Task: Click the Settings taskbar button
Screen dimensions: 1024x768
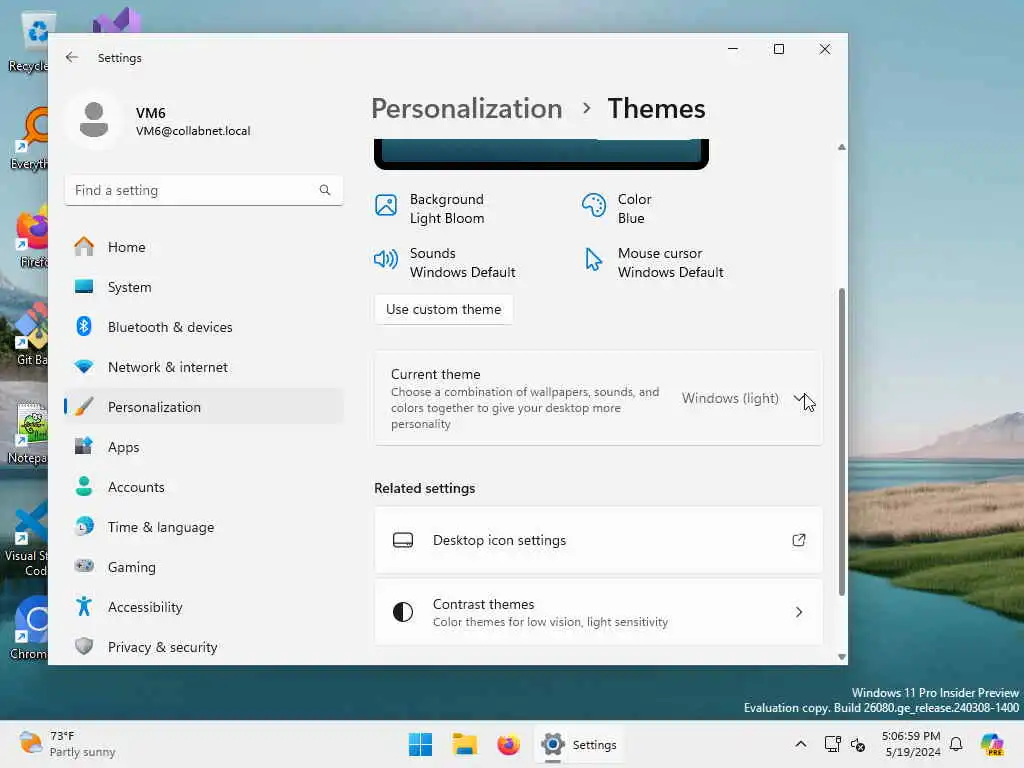Action: (x=578, y=744)
